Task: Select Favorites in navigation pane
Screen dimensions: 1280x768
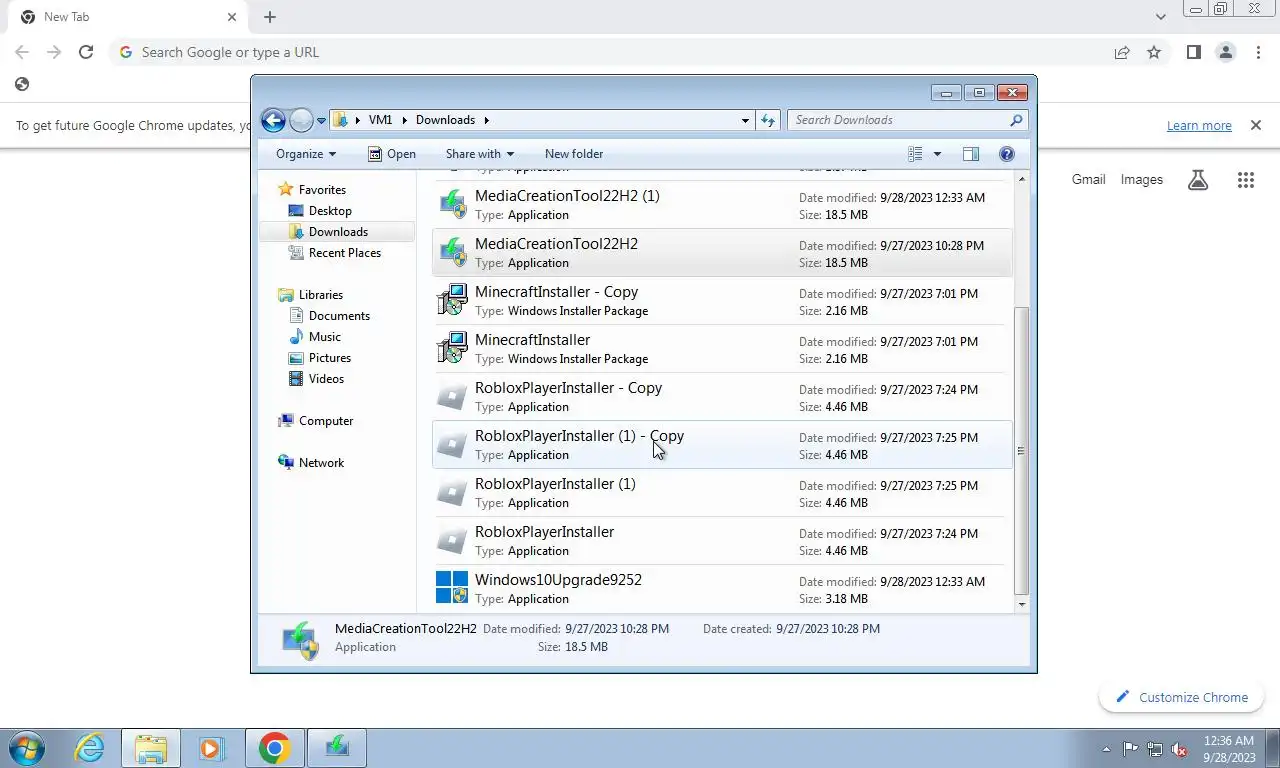Action: point(322,190)
